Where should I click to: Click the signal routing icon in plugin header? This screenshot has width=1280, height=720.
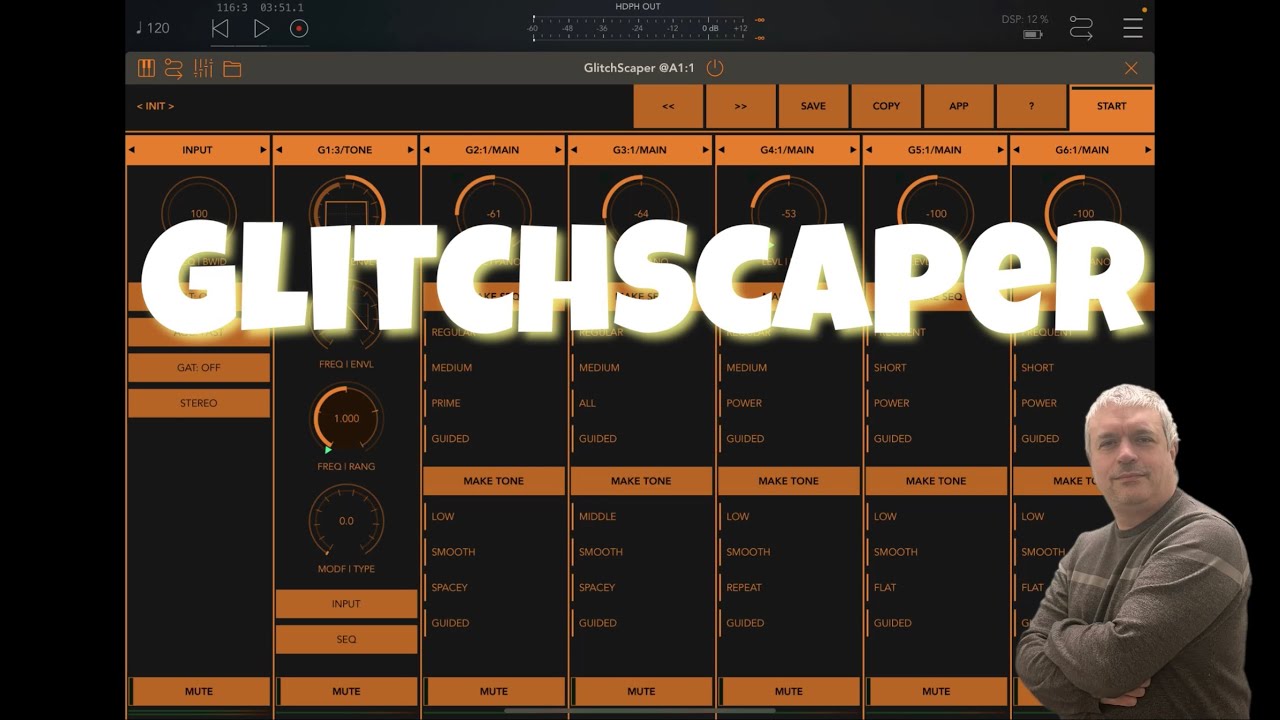click(x=174, y=68)
